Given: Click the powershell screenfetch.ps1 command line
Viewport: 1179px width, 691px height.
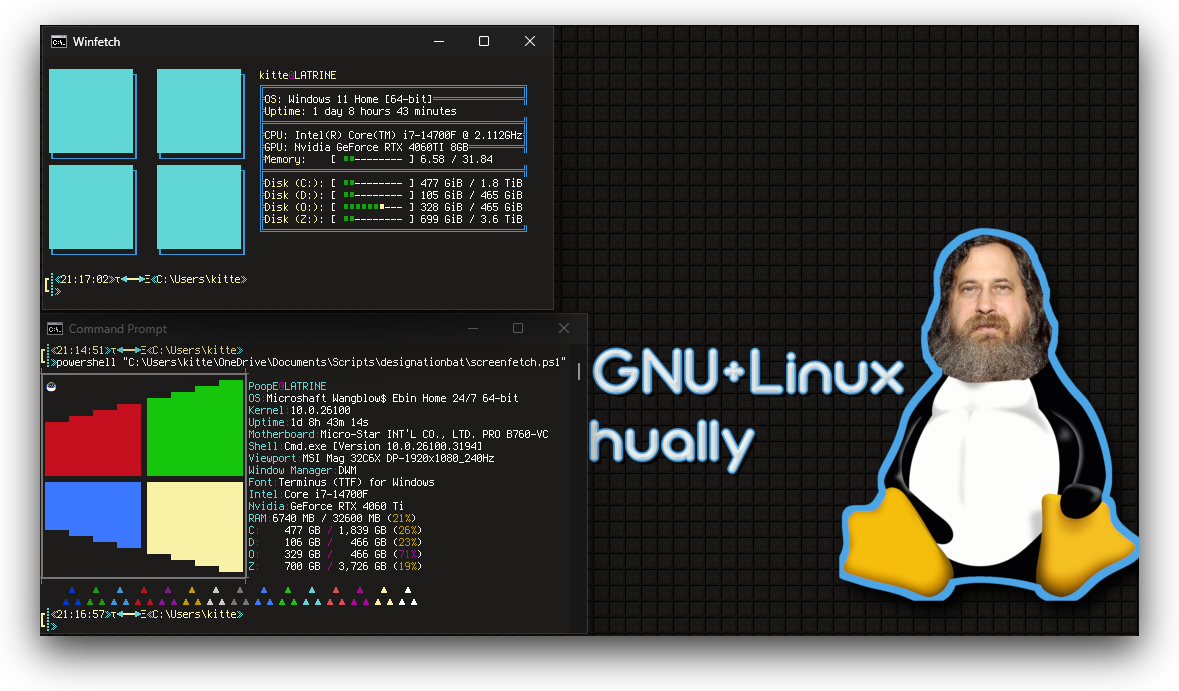Looking at the screenshot, I should [311, 362].
